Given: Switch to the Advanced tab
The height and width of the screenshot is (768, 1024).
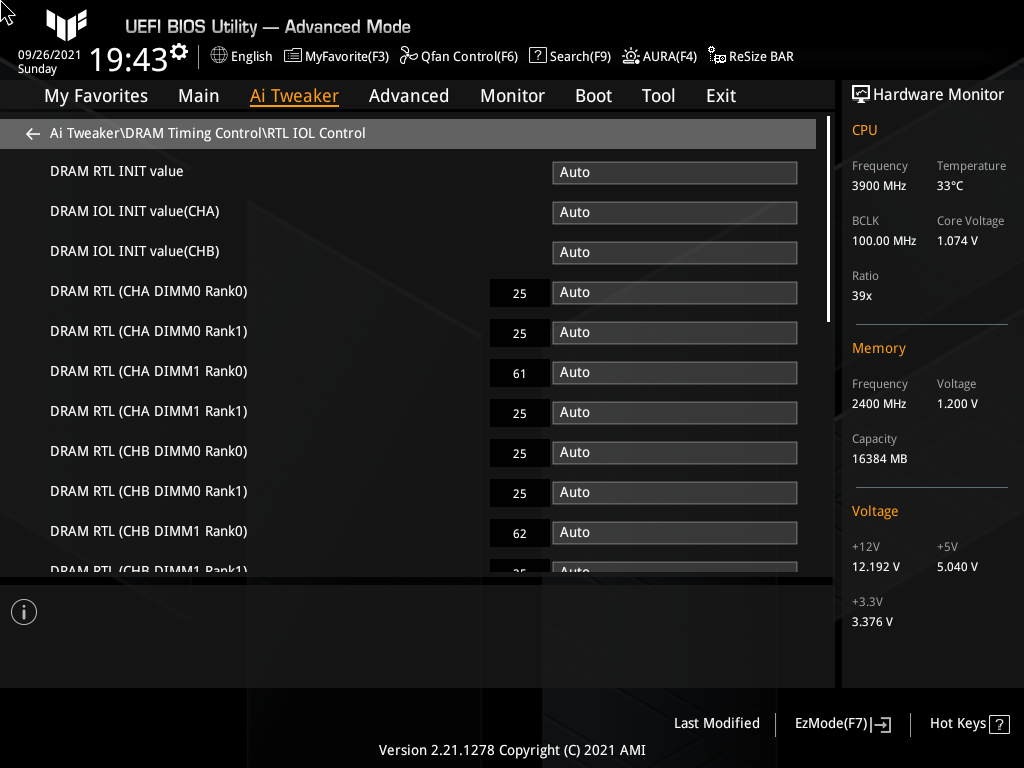Looking at the screenshot, I should [409, 95].
